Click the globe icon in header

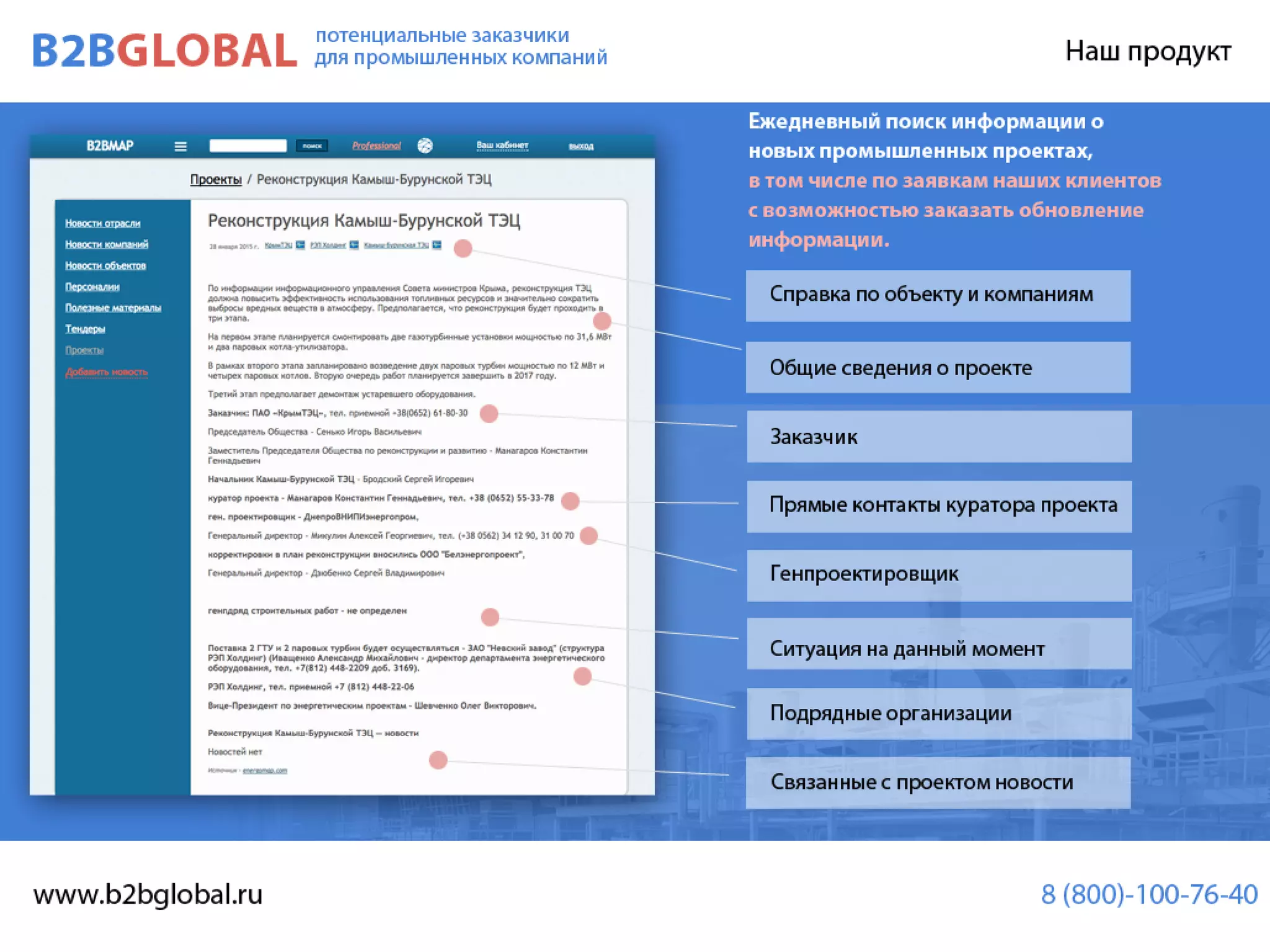(425, 146)
